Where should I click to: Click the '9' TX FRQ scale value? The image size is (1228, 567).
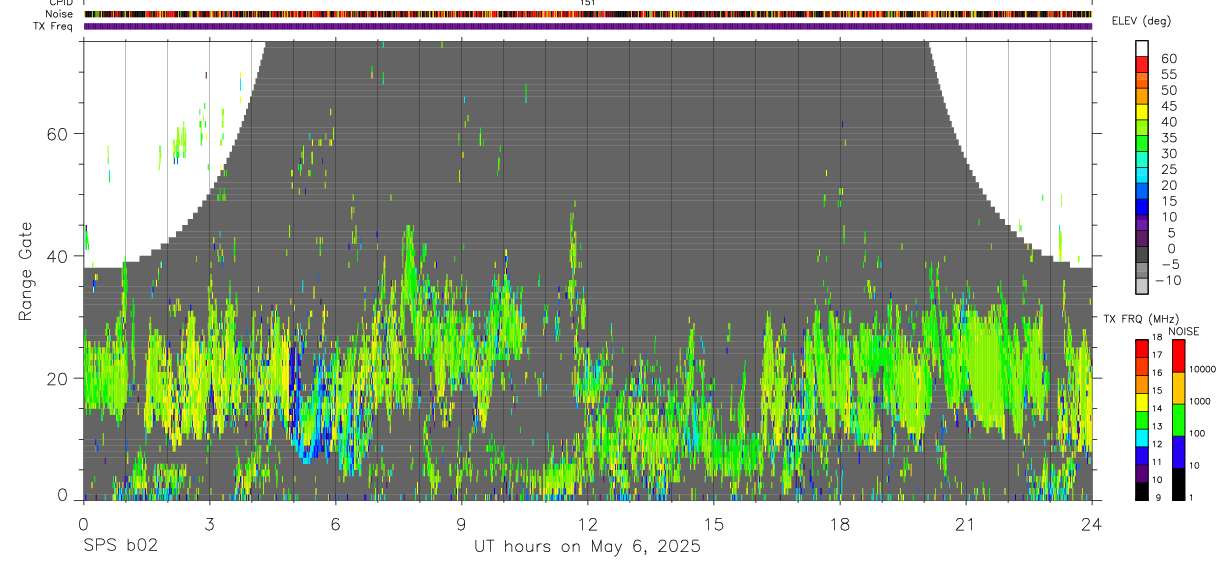click(x=1157, y=497)
